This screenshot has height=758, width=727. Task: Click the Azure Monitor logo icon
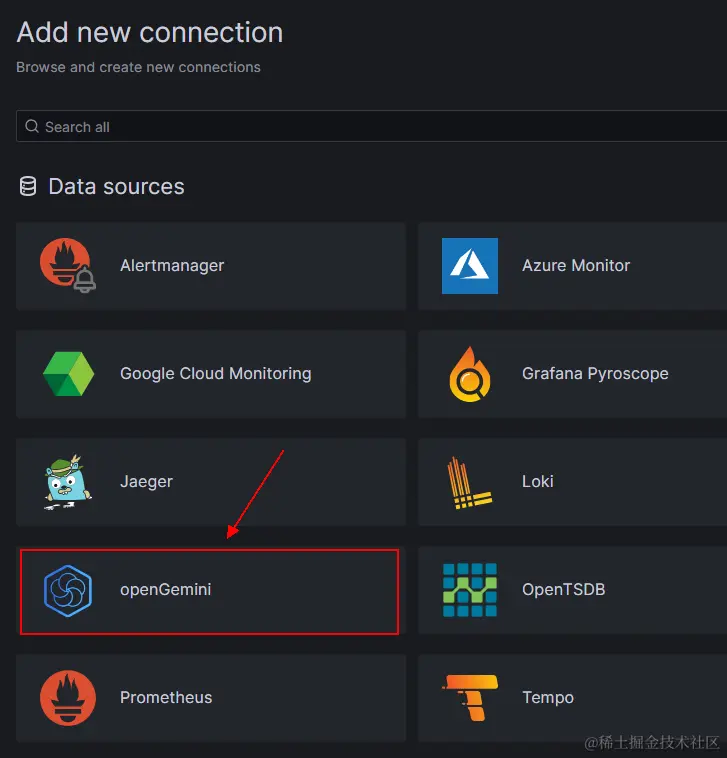tap(470, 266)
